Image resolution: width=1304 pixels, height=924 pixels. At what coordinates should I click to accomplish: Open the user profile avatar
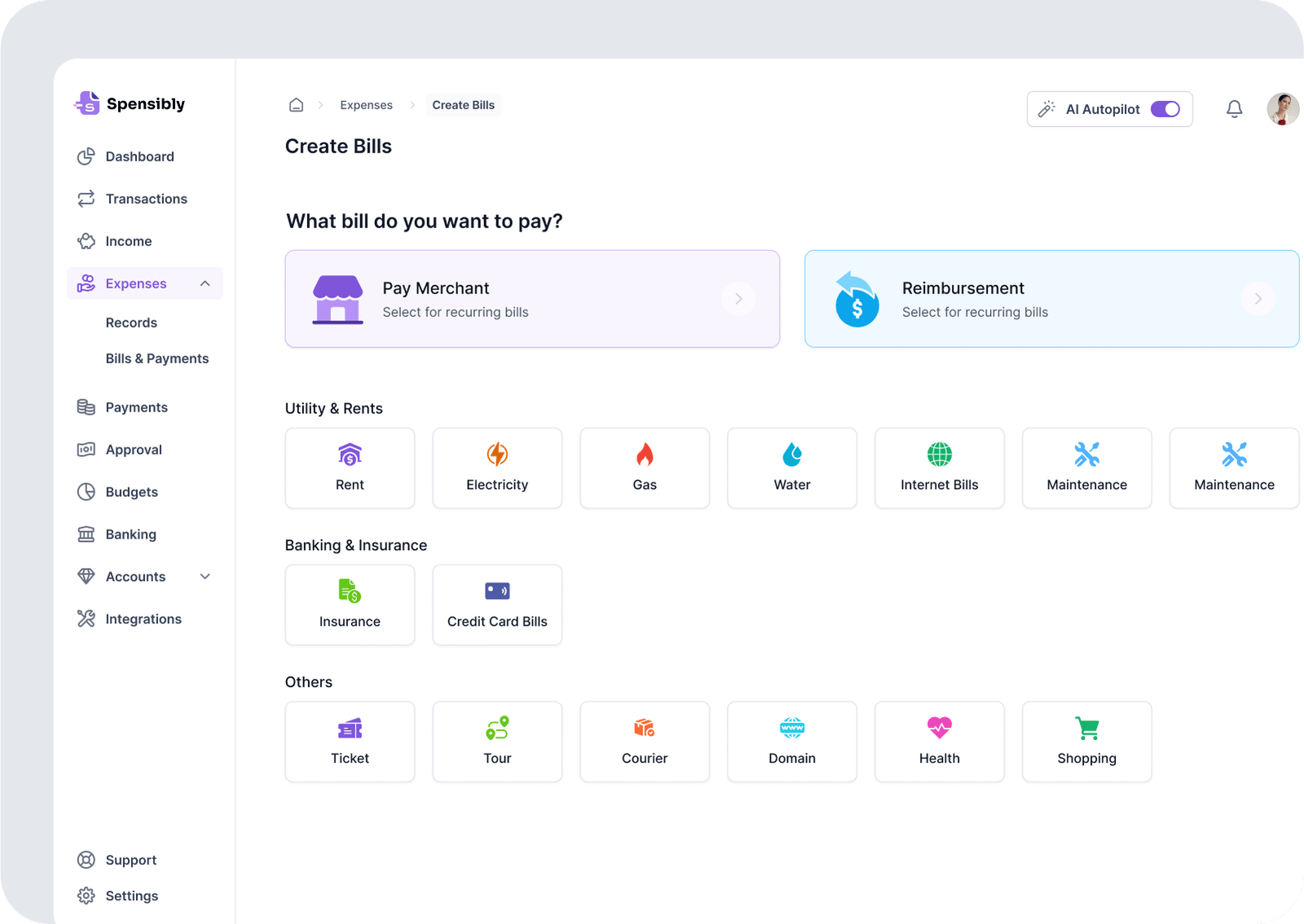(x=1283, y=109)
